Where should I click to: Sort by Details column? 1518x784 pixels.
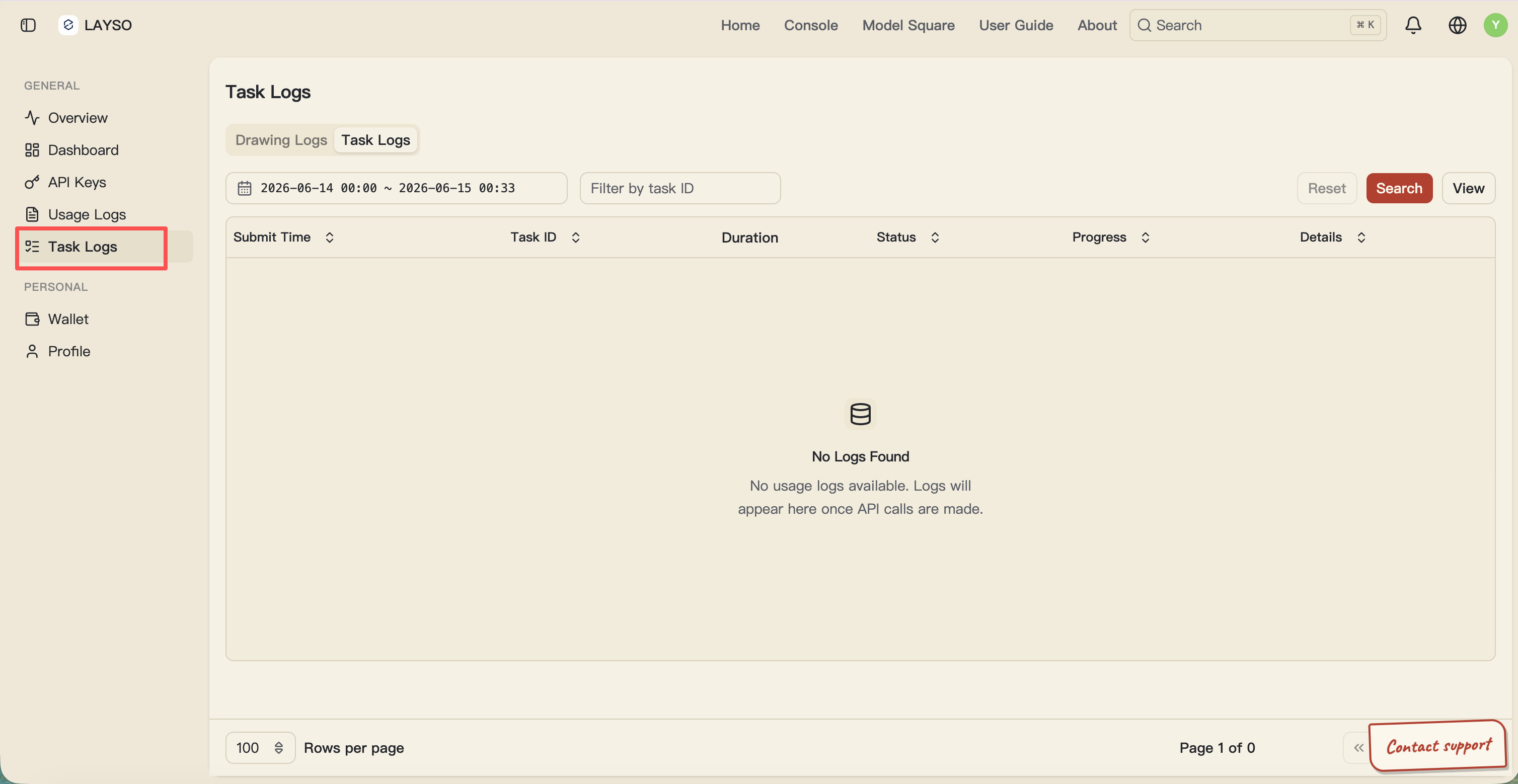(1333, 237)
